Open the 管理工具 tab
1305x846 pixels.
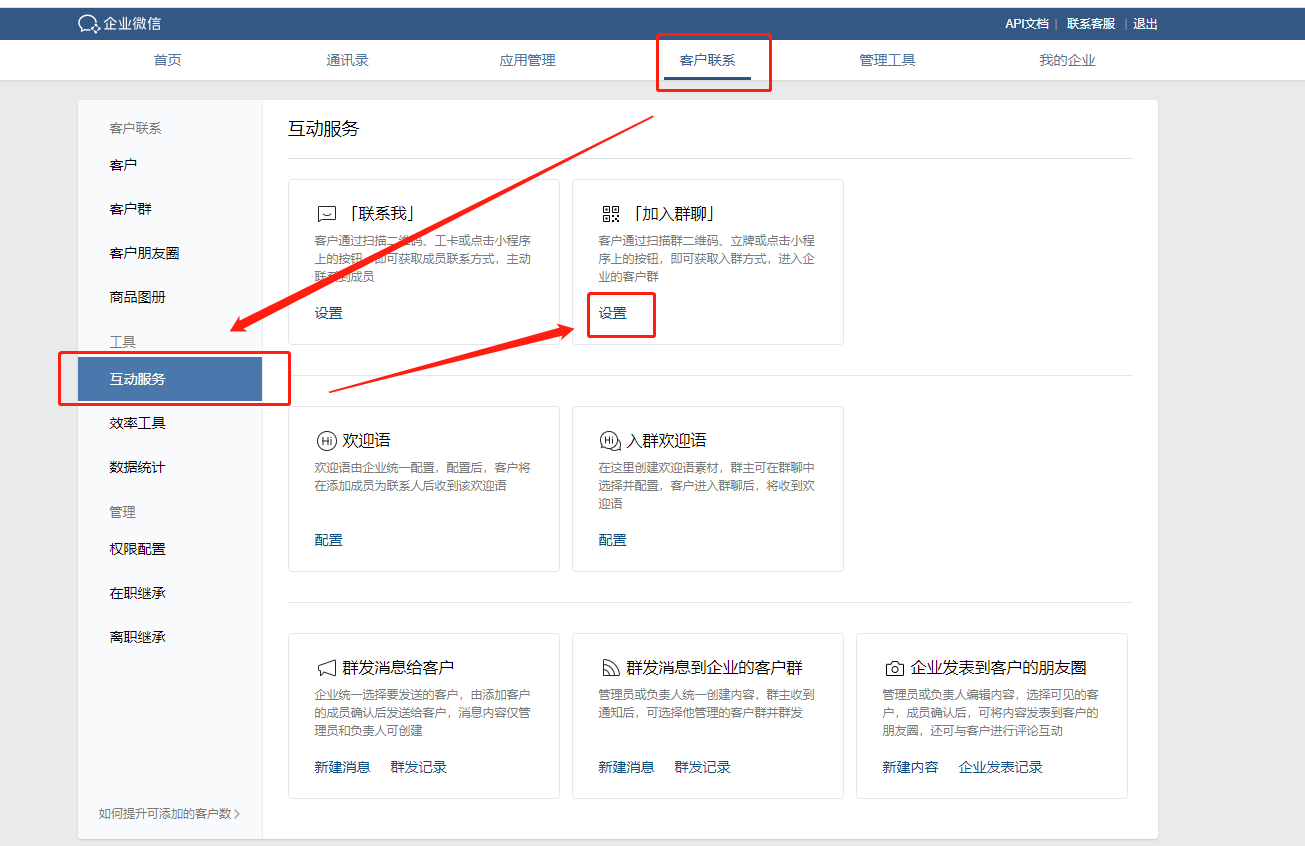click(887, 60)
